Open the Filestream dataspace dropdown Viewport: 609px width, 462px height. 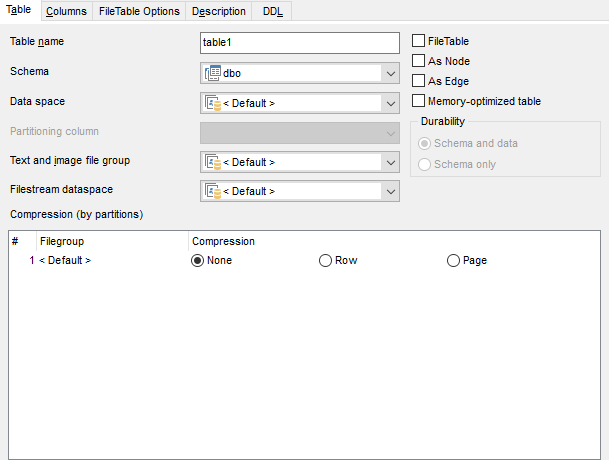389,191
